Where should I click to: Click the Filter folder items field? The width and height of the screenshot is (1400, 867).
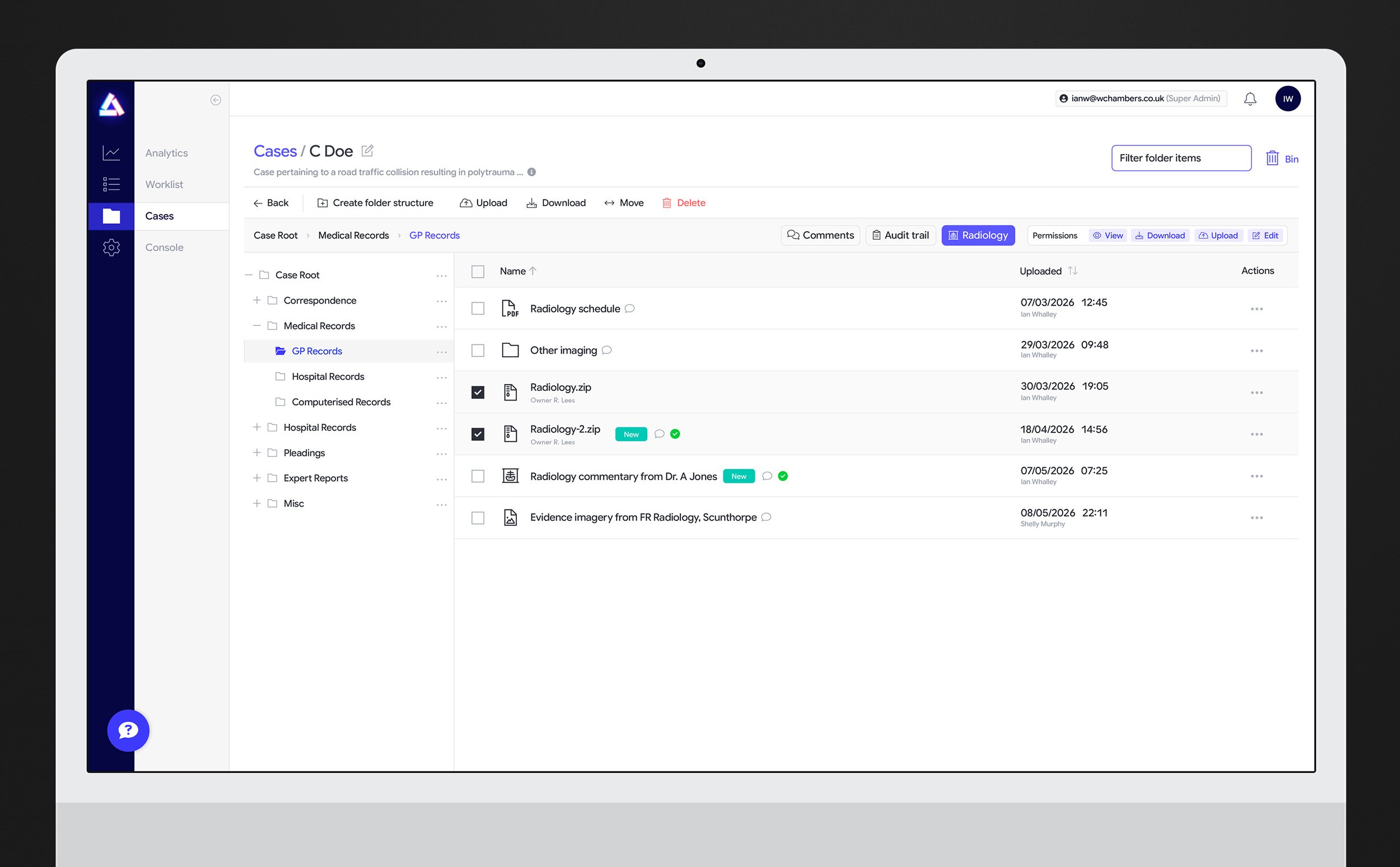[x=1181, y=159]
